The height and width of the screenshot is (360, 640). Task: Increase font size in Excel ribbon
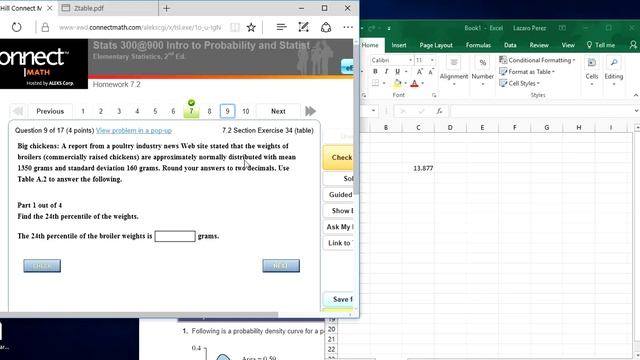pyautogui.click(x=420, y=71)
